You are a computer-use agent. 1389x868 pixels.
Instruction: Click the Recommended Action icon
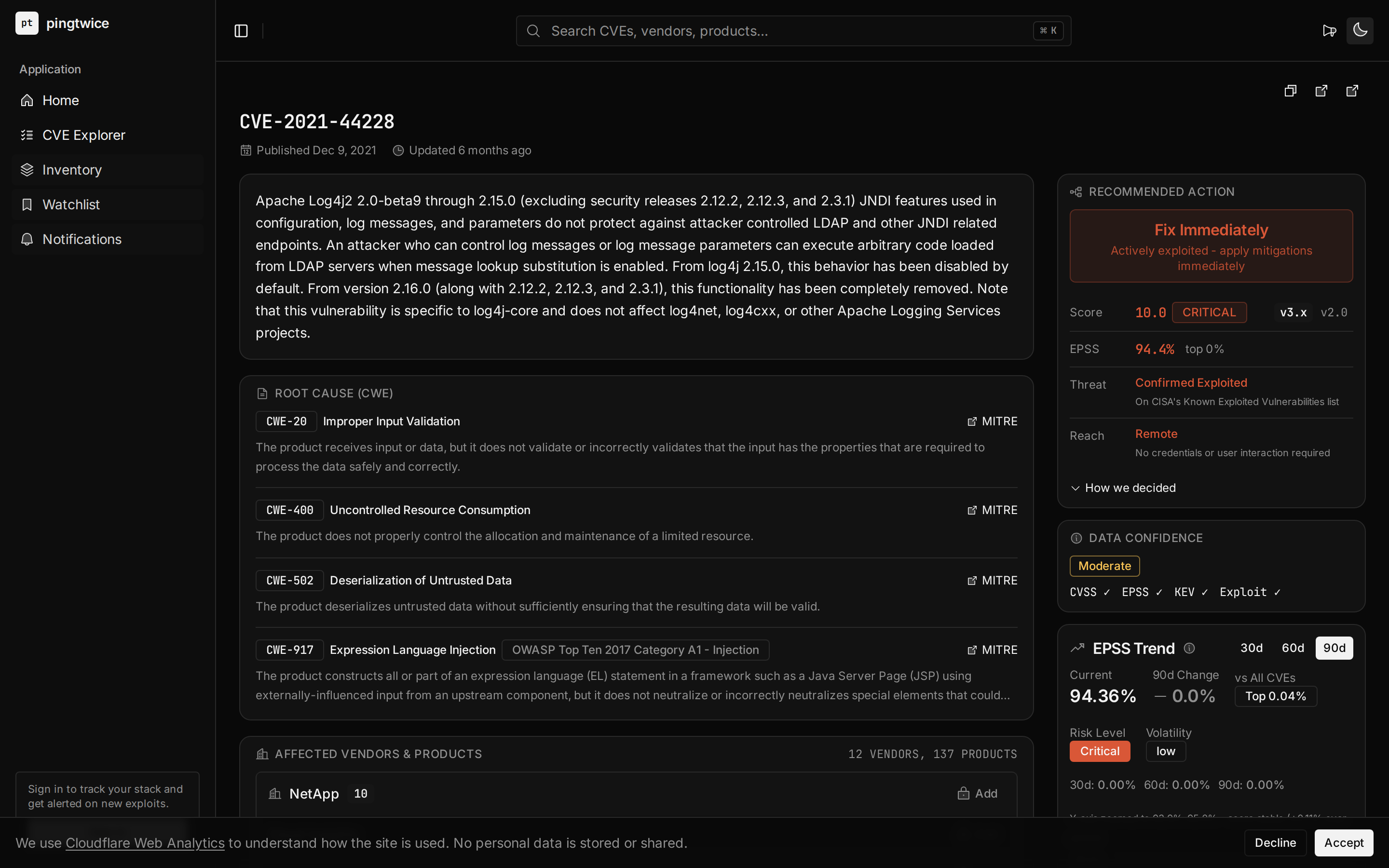click(x=1076, y=192)
